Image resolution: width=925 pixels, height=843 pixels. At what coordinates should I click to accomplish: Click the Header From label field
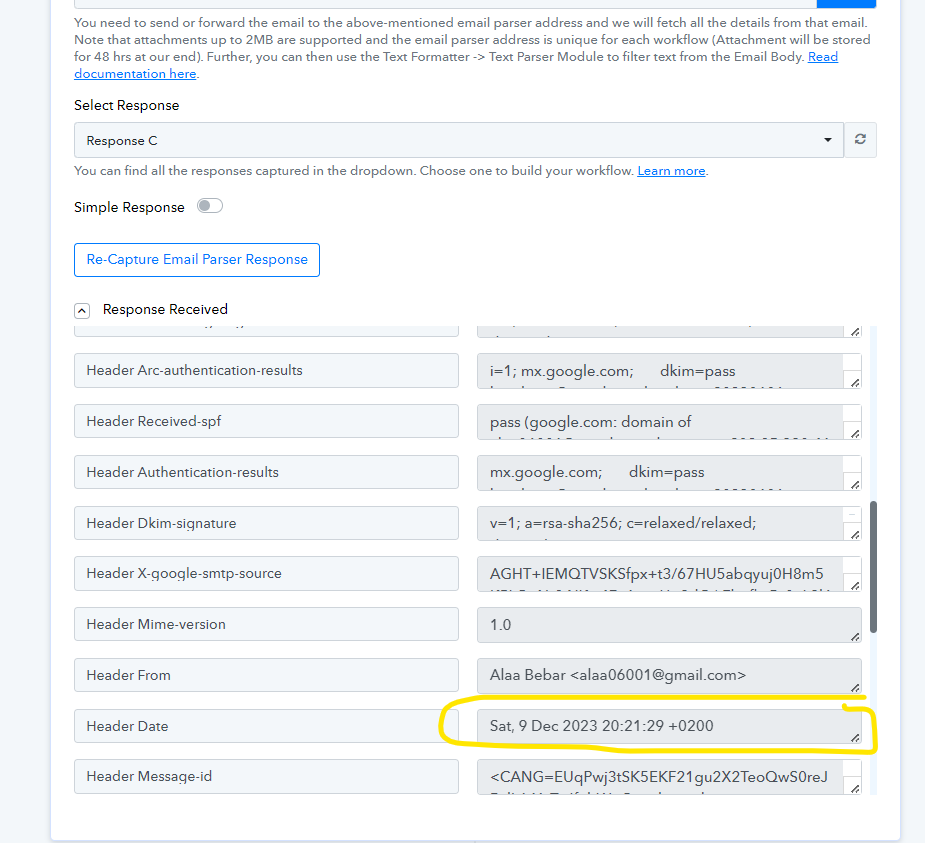point(266,675)
